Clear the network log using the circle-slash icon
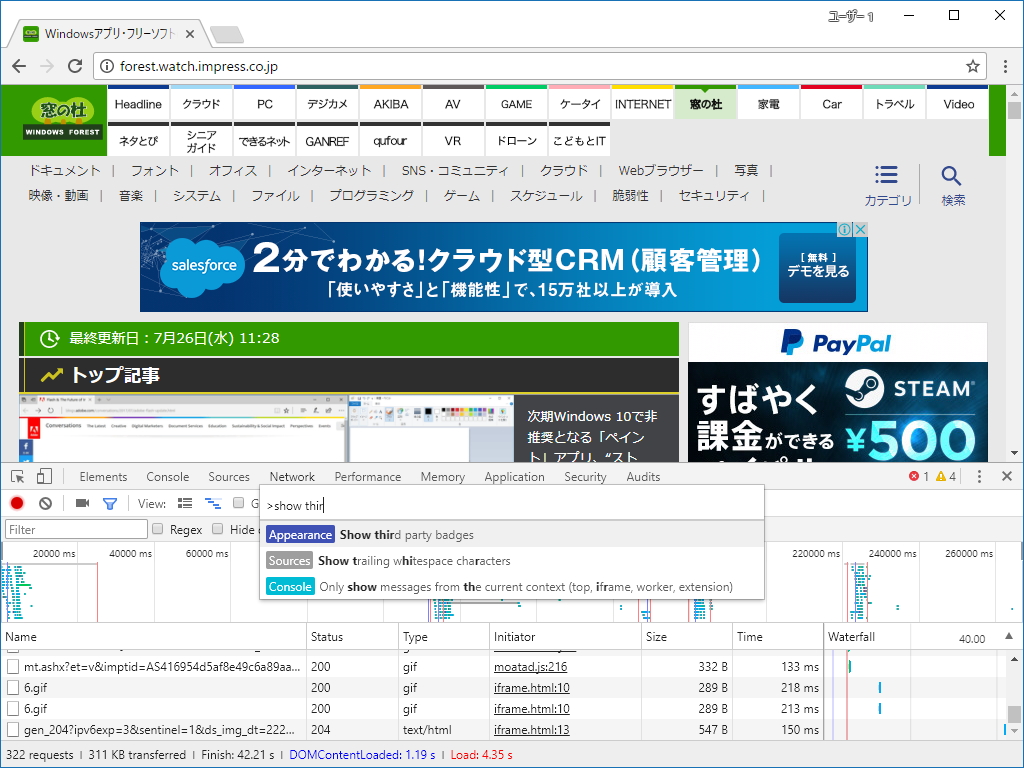1024x768 pixels. (x=45, y=503)
